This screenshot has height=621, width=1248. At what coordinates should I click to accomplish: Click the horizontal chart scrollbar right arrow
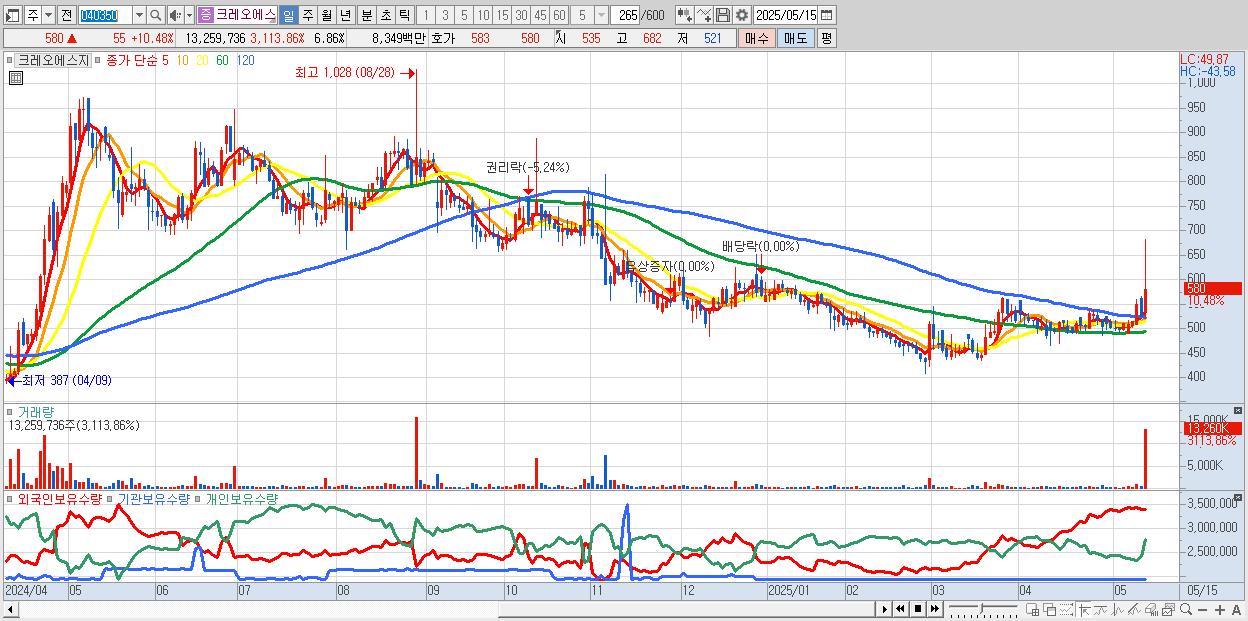tap(885, 609)
